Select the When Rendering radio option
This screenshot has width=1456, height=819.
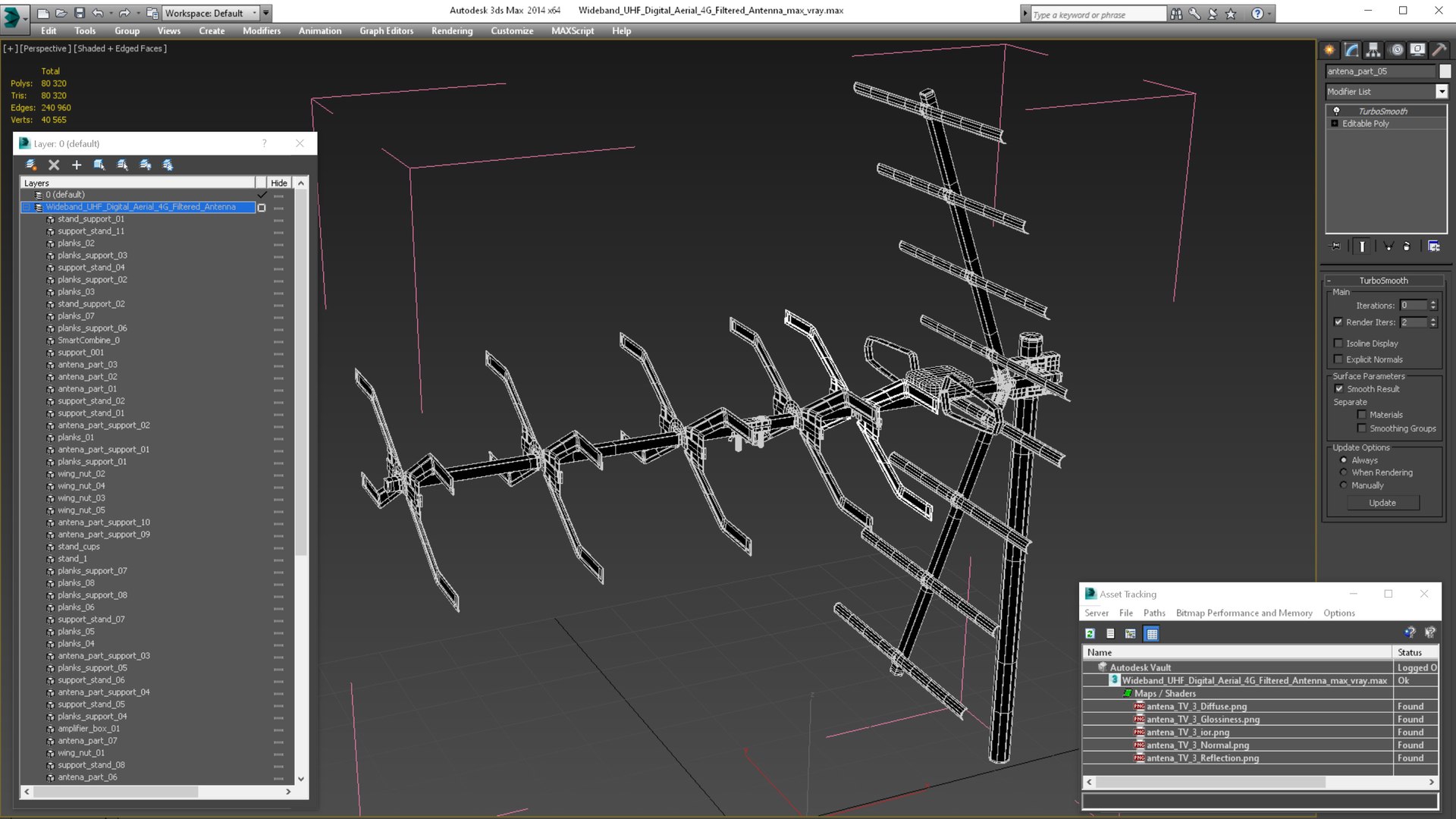click(1344, 472)
